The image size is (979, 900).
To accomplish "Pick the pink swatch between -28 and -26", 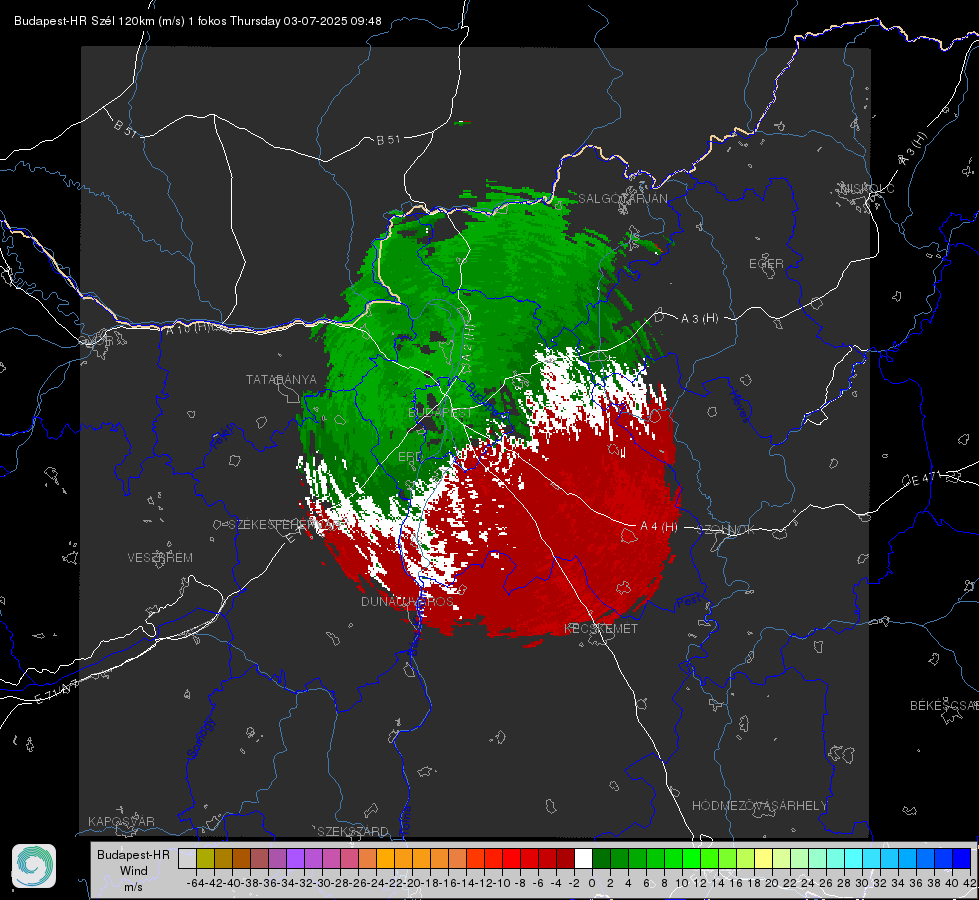I will [349, 858].
